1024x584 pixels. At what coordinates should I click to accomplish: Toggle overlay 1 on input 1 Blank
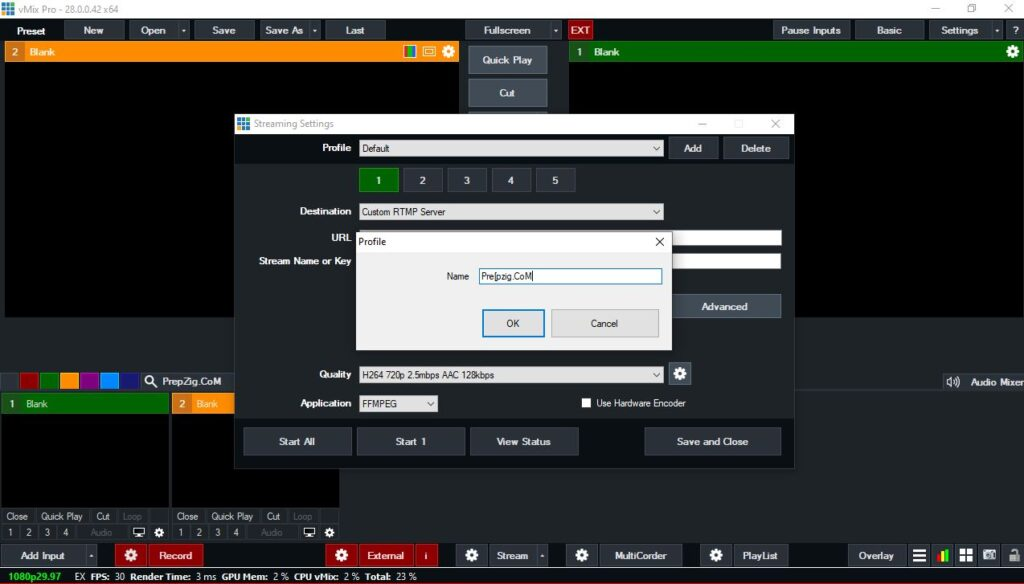coord(10,532)
